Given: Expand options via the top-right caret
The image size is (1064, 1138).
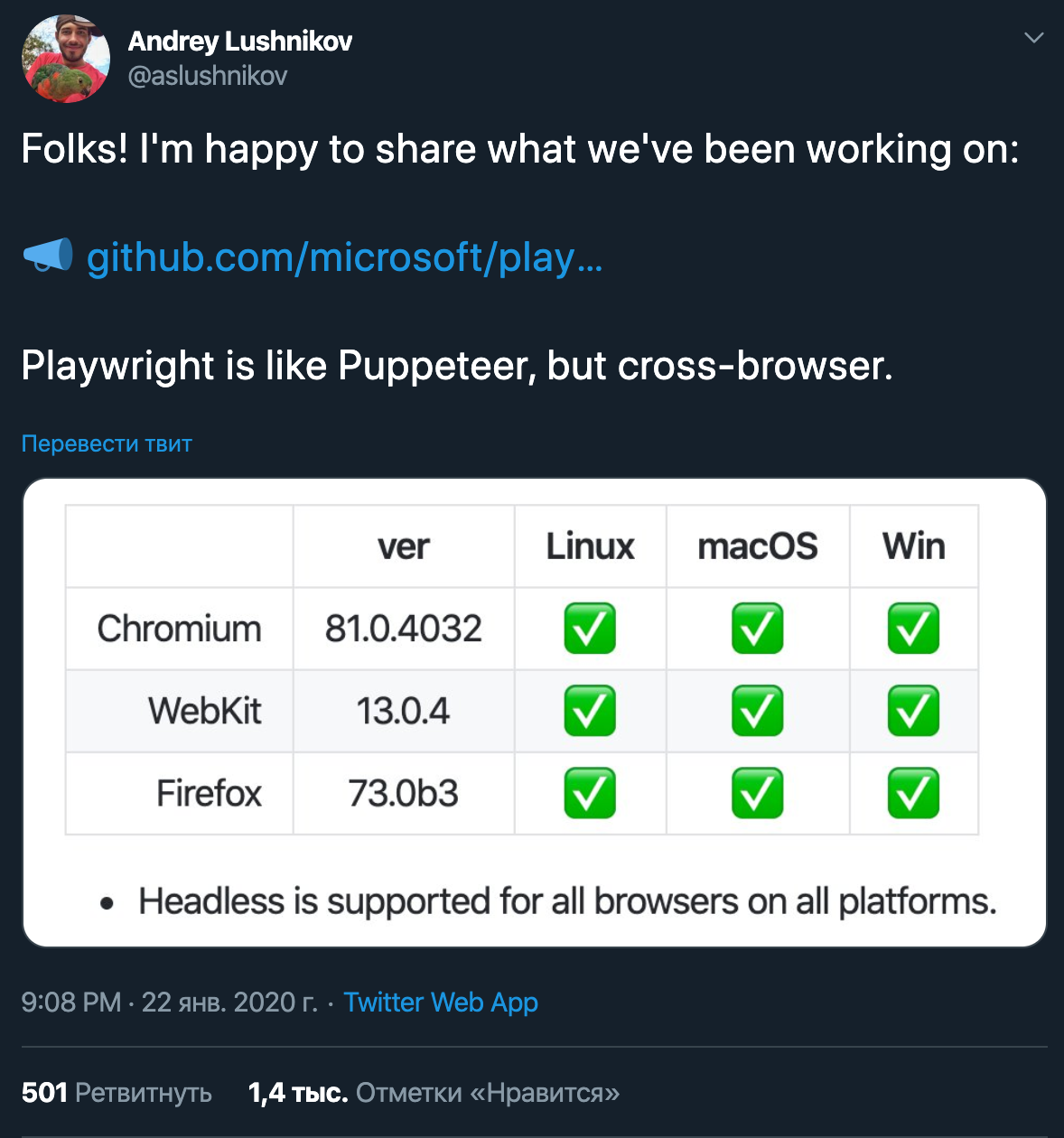Looking at the screenshot, I should pos(1032,38).
